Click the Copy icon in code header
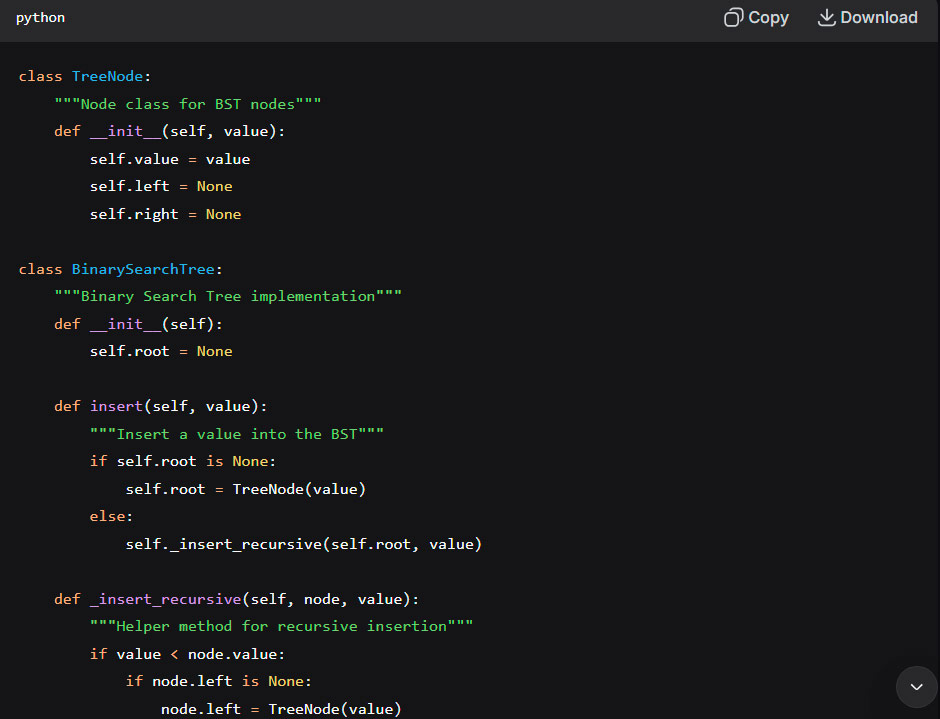 pyautogui.click(x=733, y=18)
